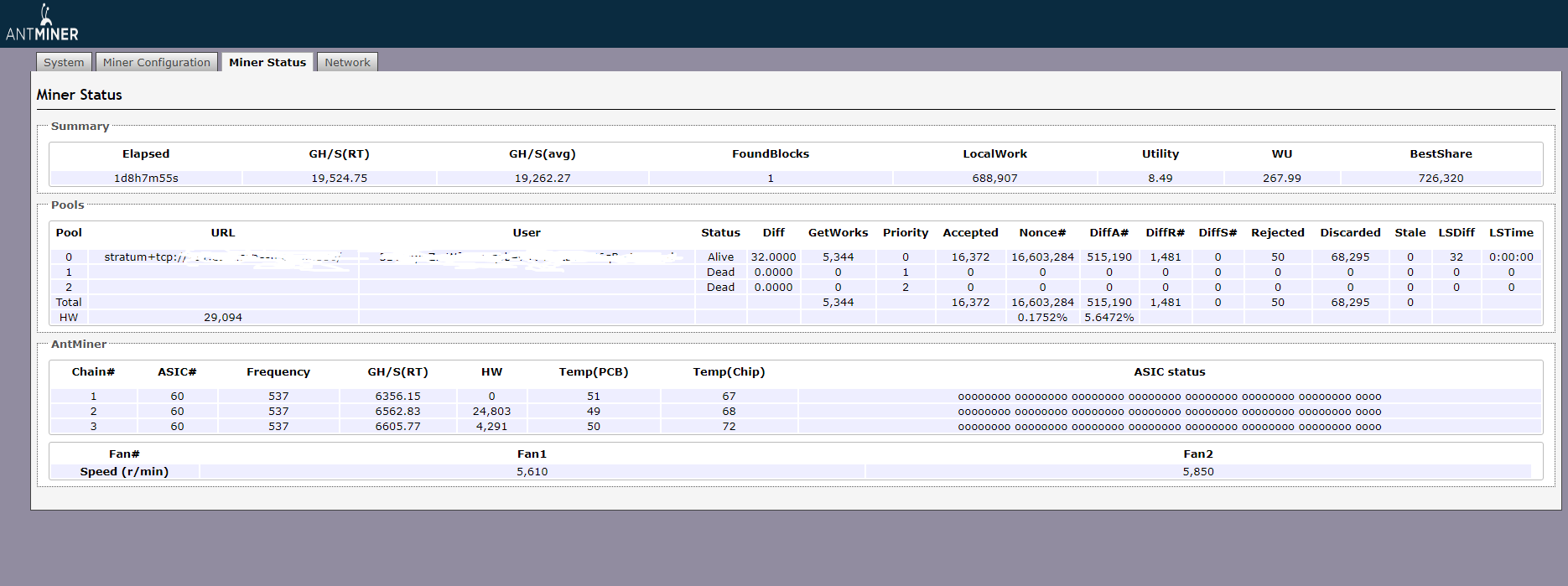Select the pool 0 Discarded value 68,295
Image resolution: width=1568 pixels, height=586 pixels.
click(1350, 257)
